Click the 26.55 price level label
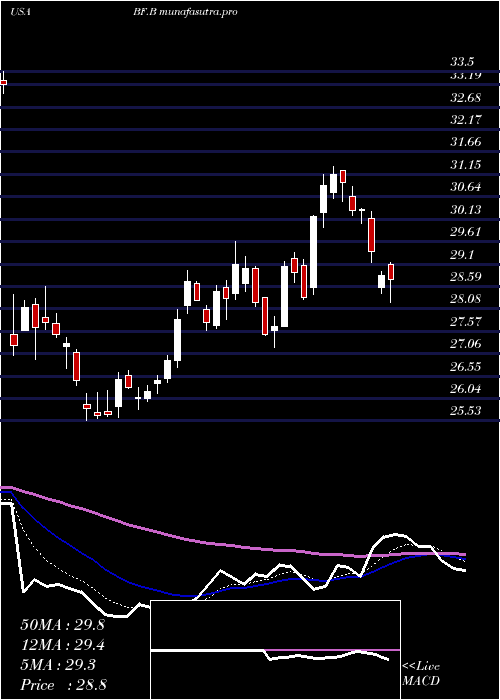Viewport: 500px width, 700px height. (466, 367)
